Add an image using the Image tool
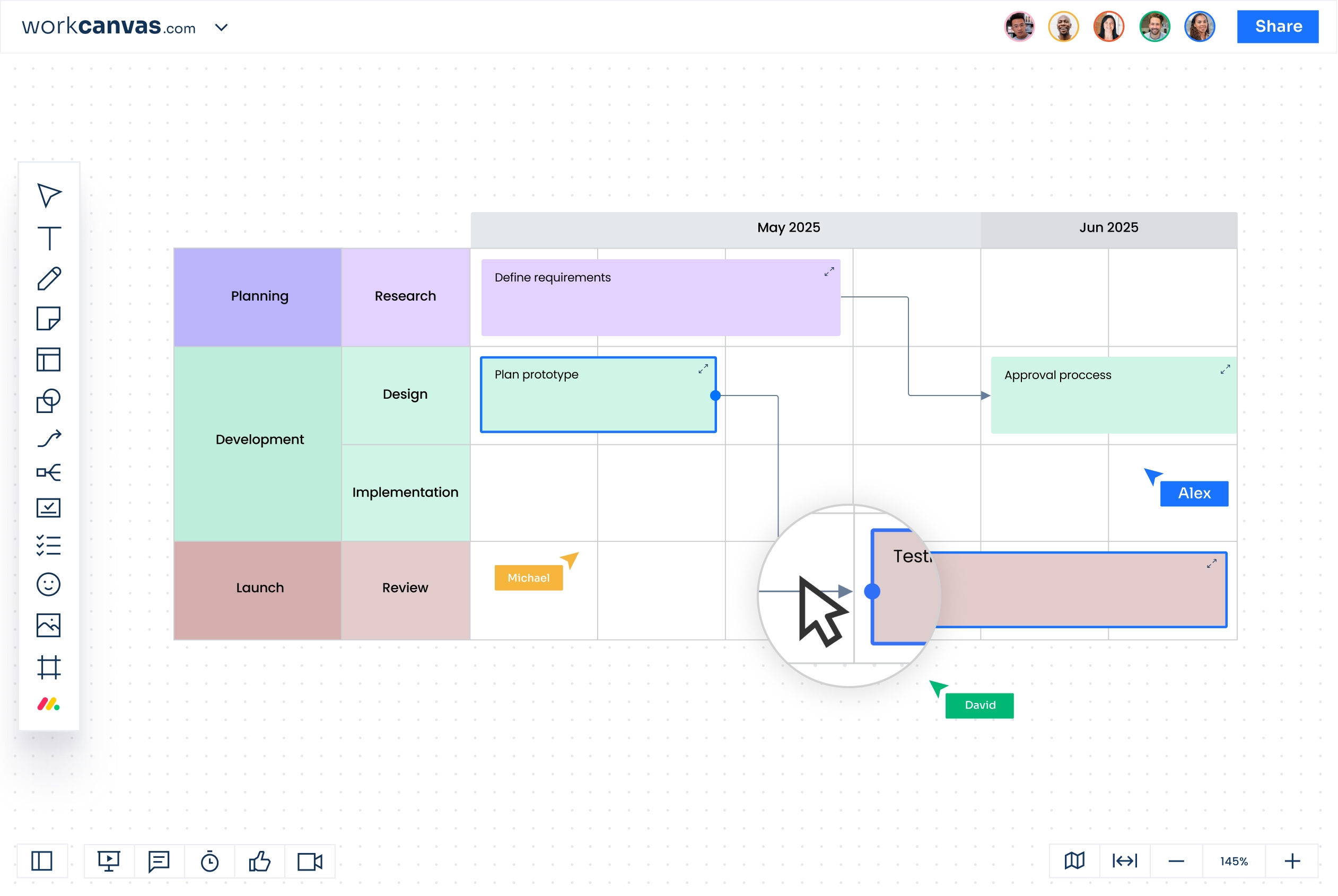Viewport: 1338px width, 896px height. tap(49, 626)
